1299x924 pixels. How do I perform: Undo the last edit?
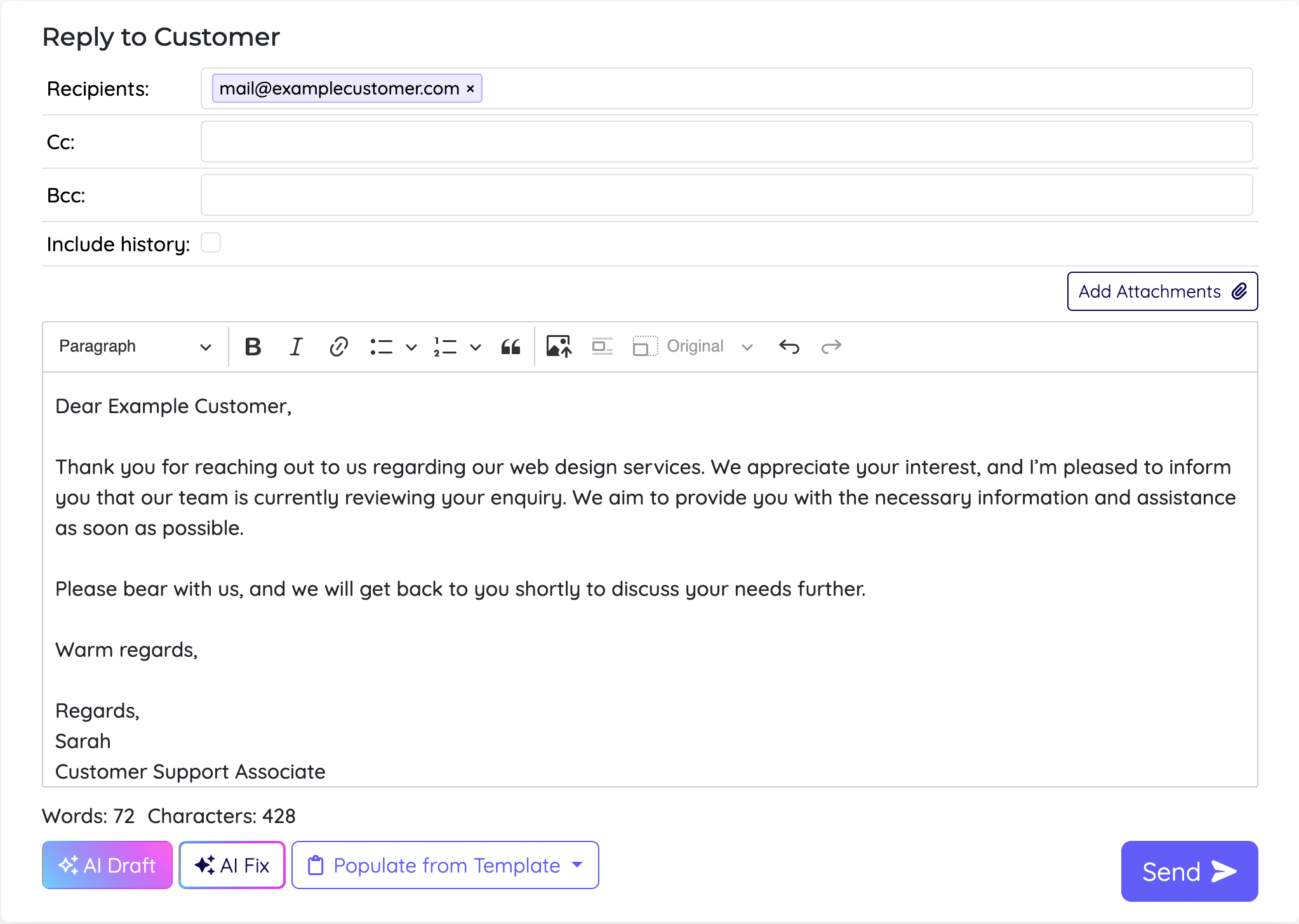tap(789, 346)
